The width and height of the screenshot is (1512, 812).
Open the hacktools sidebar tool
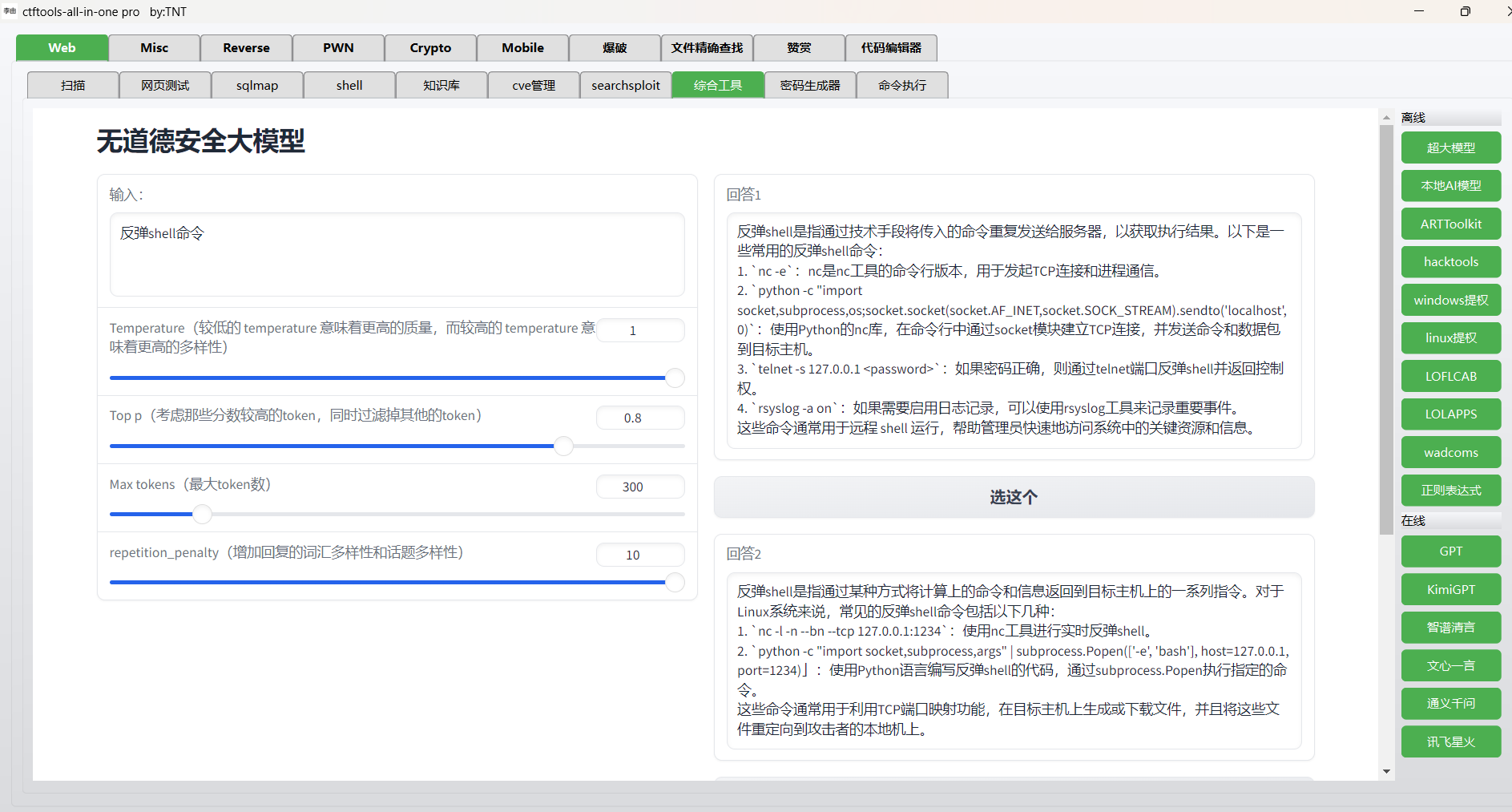click(x=1450, y=261)
